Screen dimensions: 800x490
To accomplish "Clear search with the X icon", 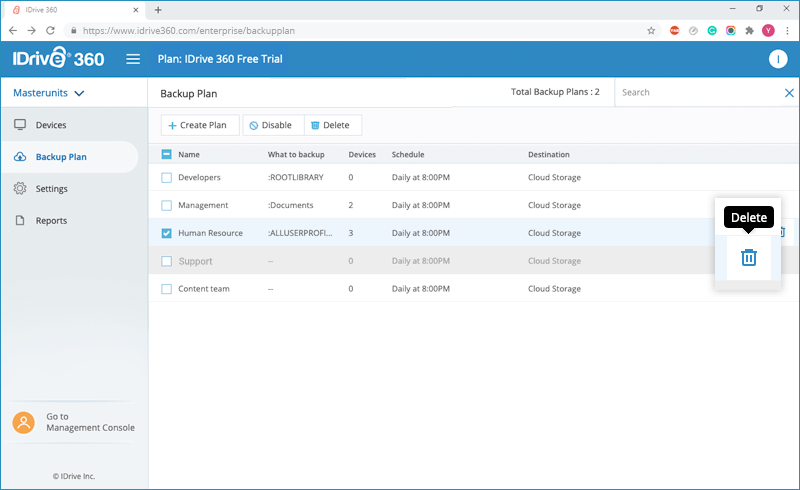I will (x=789, y=93).
